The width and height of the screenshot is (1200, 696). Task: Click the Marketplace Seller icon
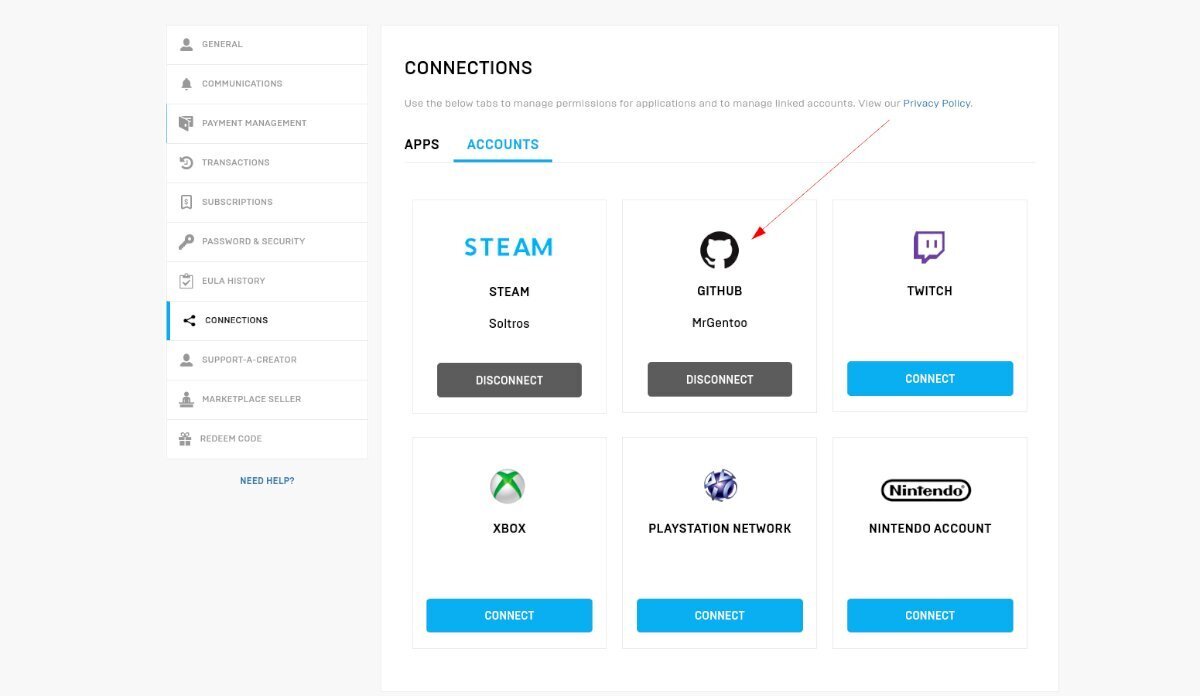click(x=186, y=399)
